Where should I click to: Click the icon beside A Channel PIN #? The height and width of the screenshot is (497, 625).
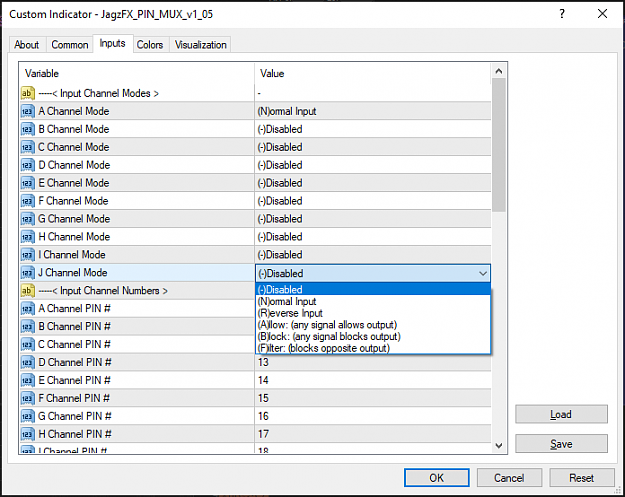pos(28,308)
